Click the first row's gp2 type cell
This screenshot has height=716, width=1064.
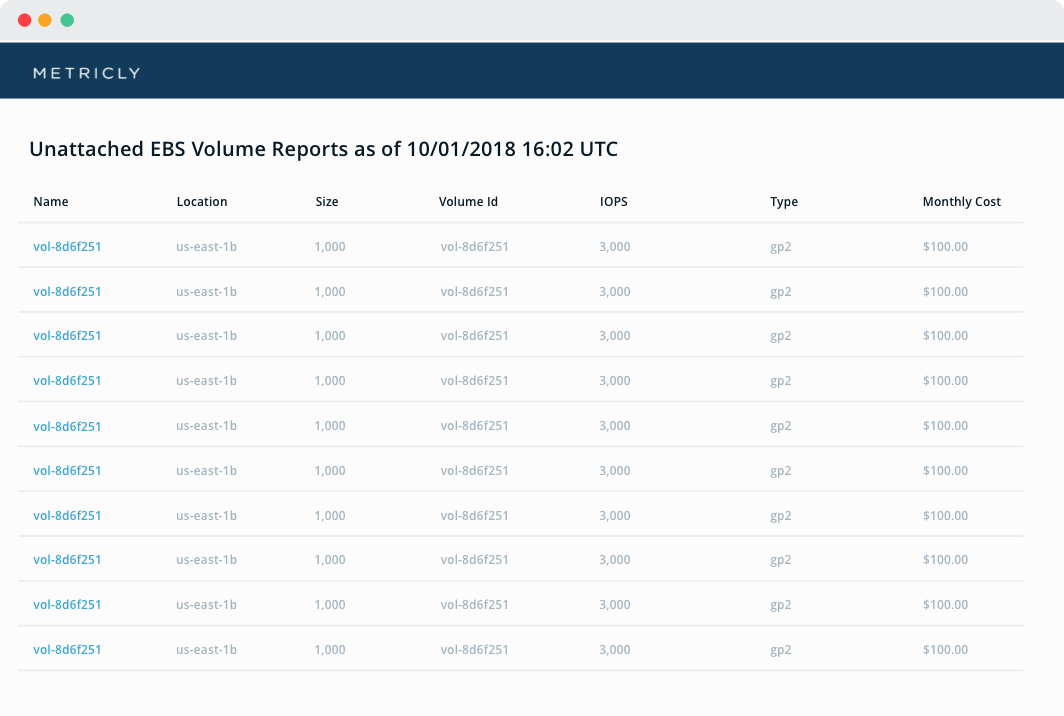(780, 247)
